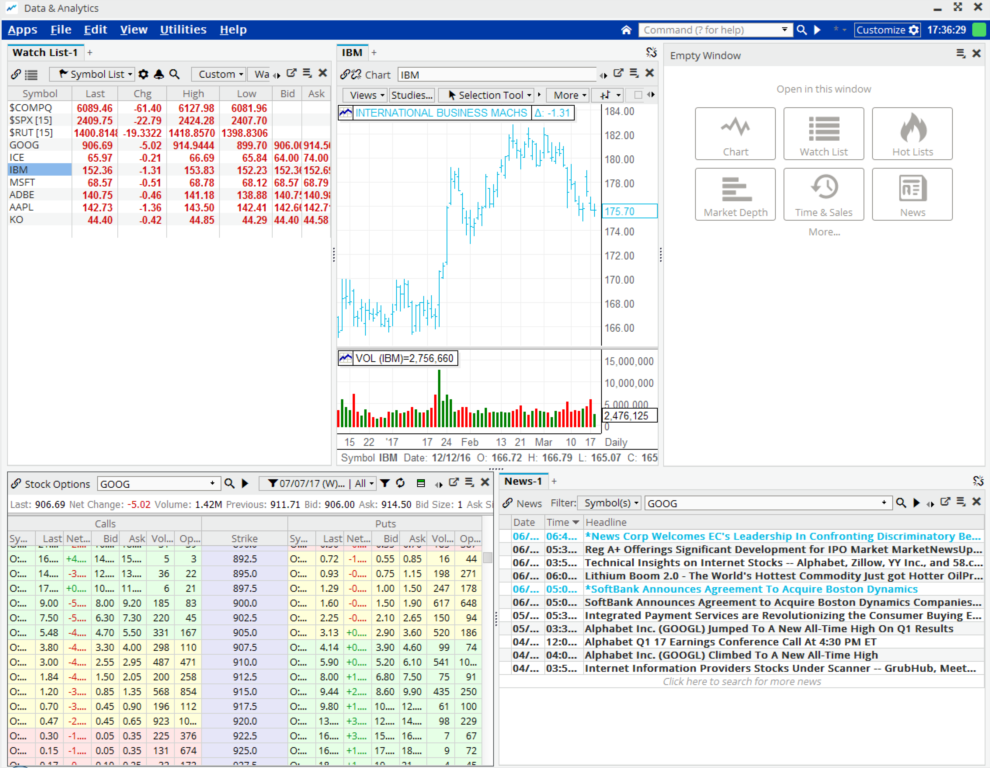Expand the Views dropdown in the Chart

[366, 95]
